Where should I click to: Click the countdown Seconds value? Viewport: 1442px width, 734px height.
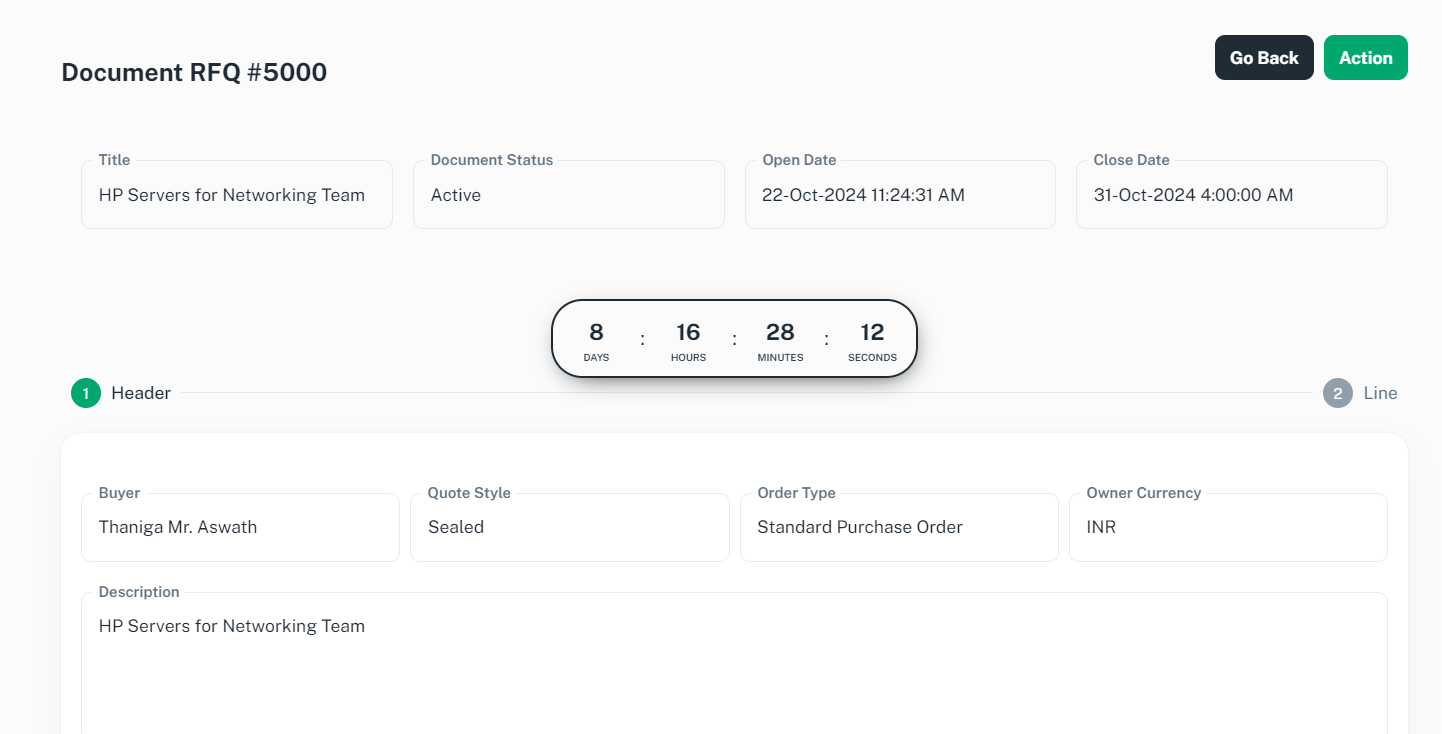tap(872, 333)
